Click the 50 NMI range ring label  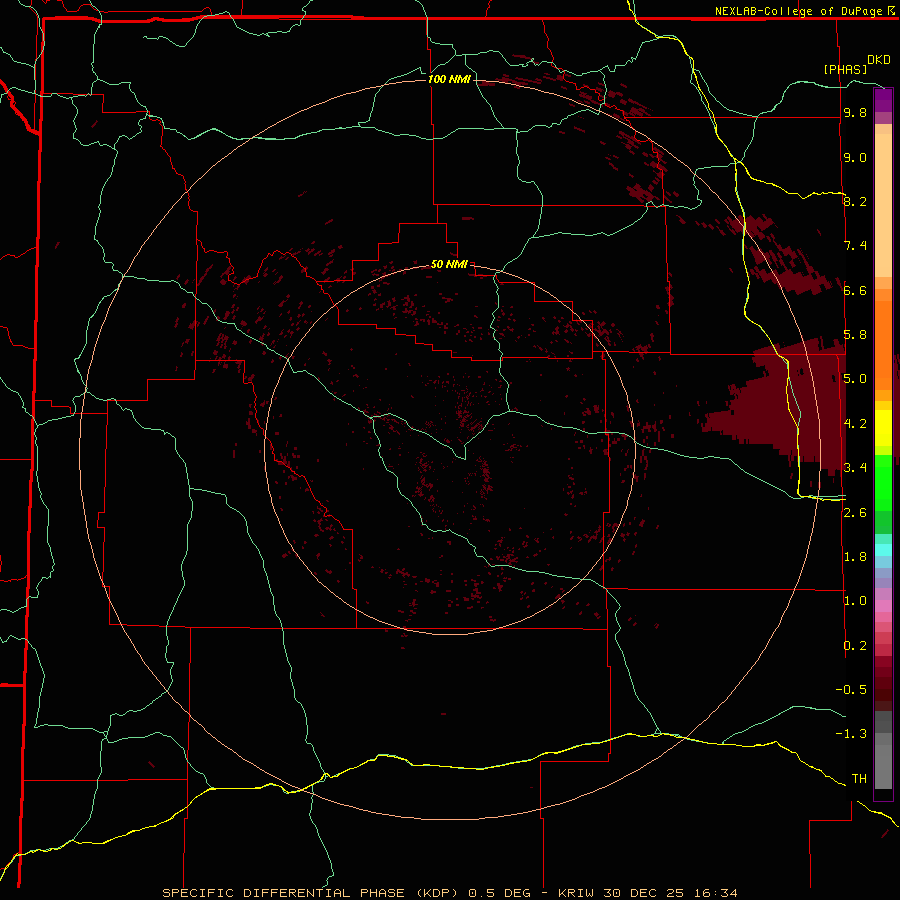[449, 265]
